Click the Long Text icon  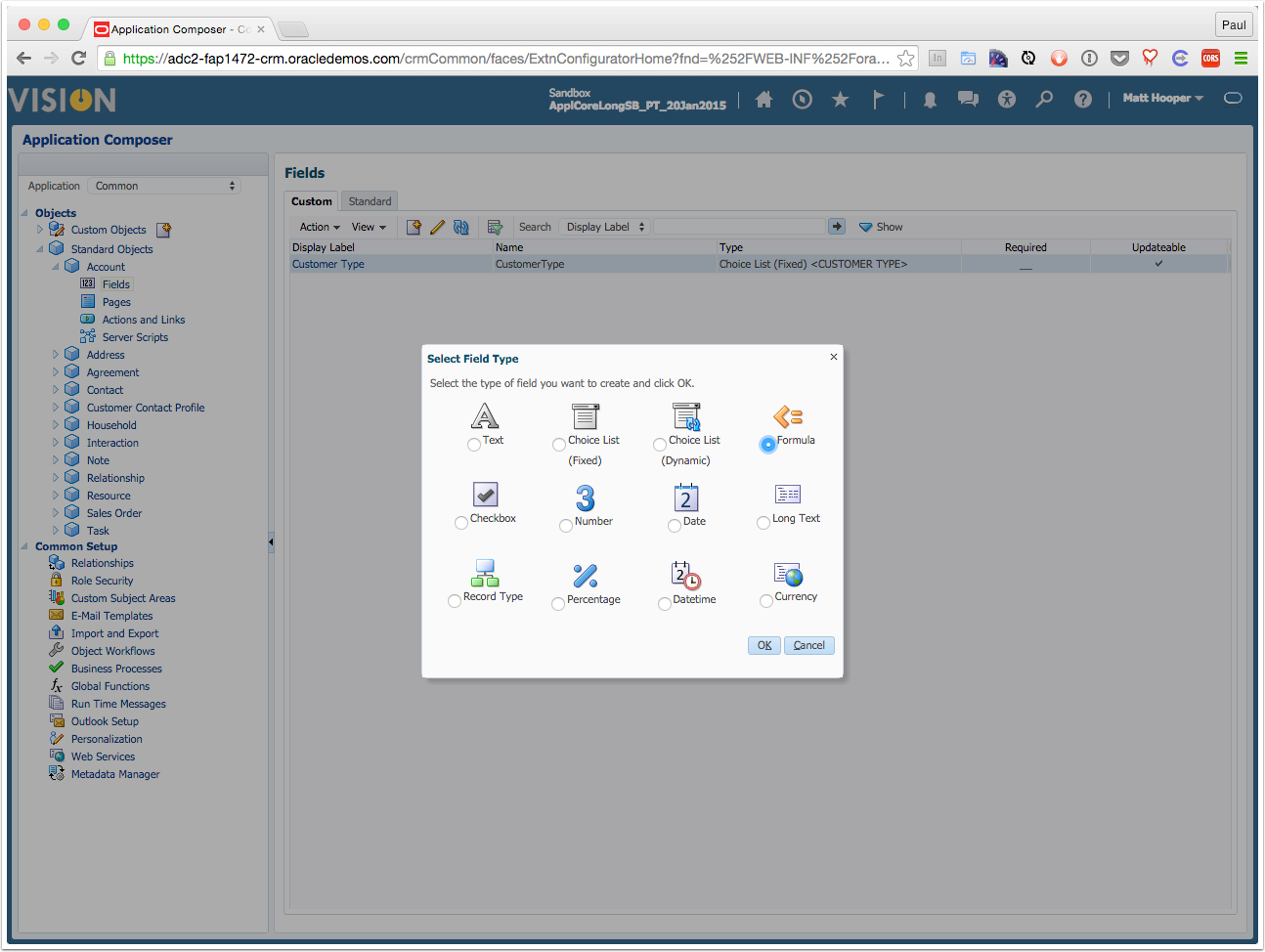pos(788,495)
